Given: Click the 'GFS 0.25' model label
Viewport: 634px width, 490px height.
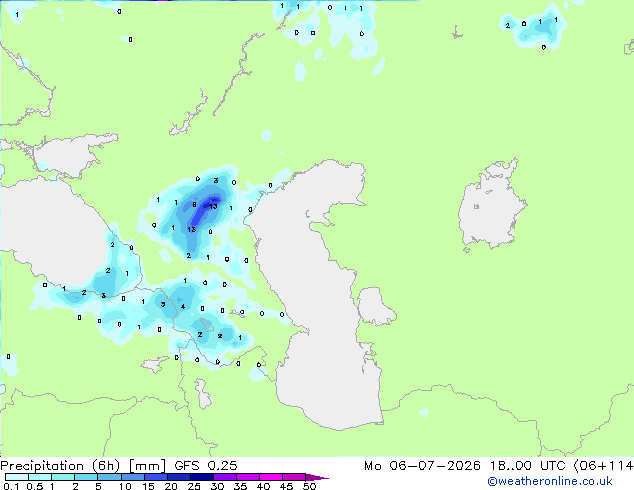Looking at the screenshot, I should point(206,466).
